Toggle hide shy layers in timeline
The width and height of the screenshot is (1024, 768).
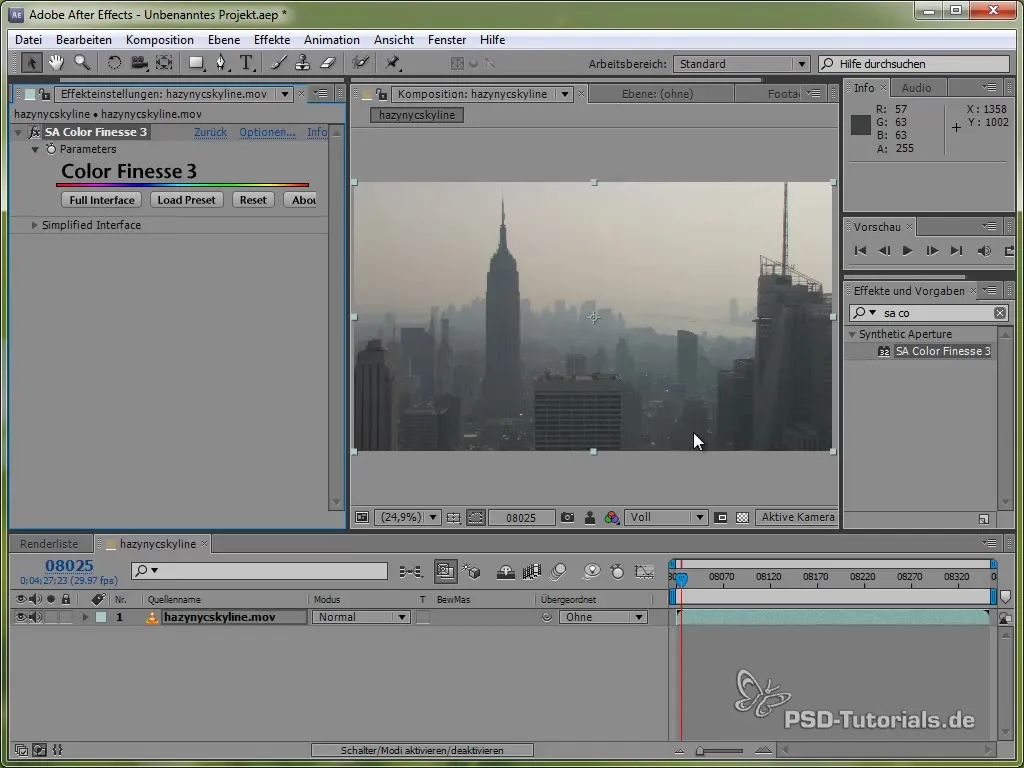click(x=505, y=572)
